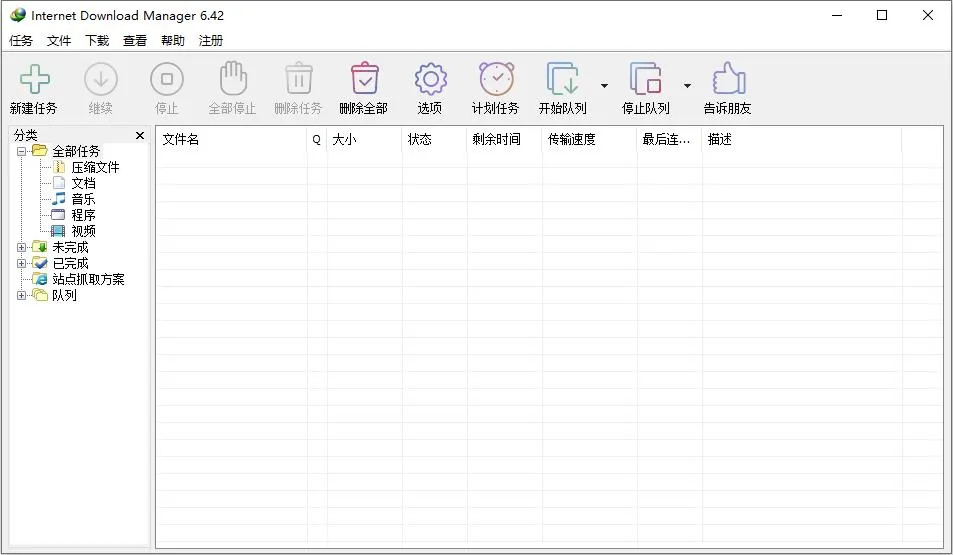
Task: Open 选项 (options) gear icon
Action: click(x=430, y=80)
